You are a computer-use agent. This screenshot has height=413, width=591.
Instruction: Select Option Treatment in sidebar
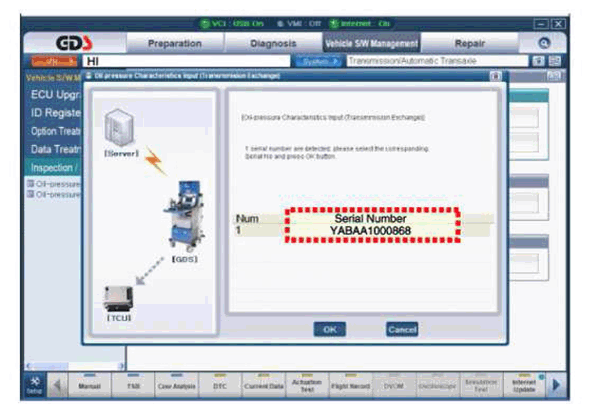(55, 131)
